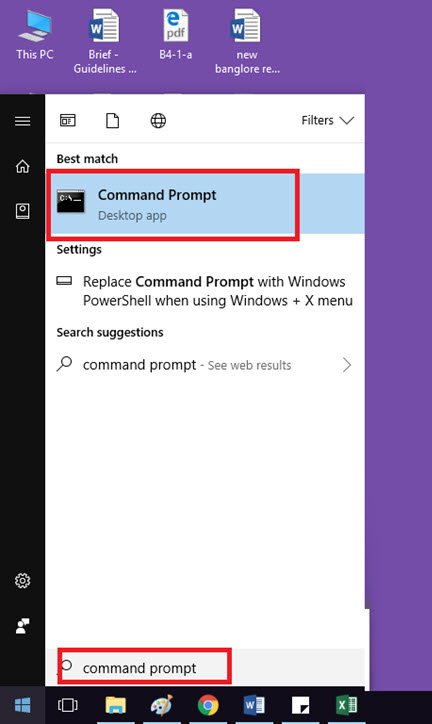Go to Home in search sidebar
The height and width of the screenshot is (724, 432).
[x=23, y=166]
